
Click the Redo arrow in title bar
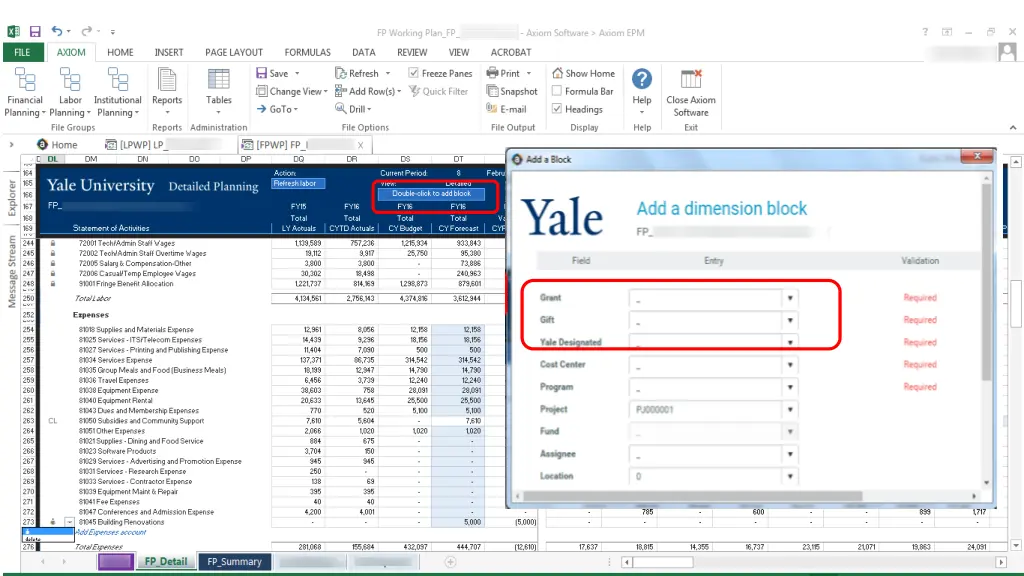86,31
